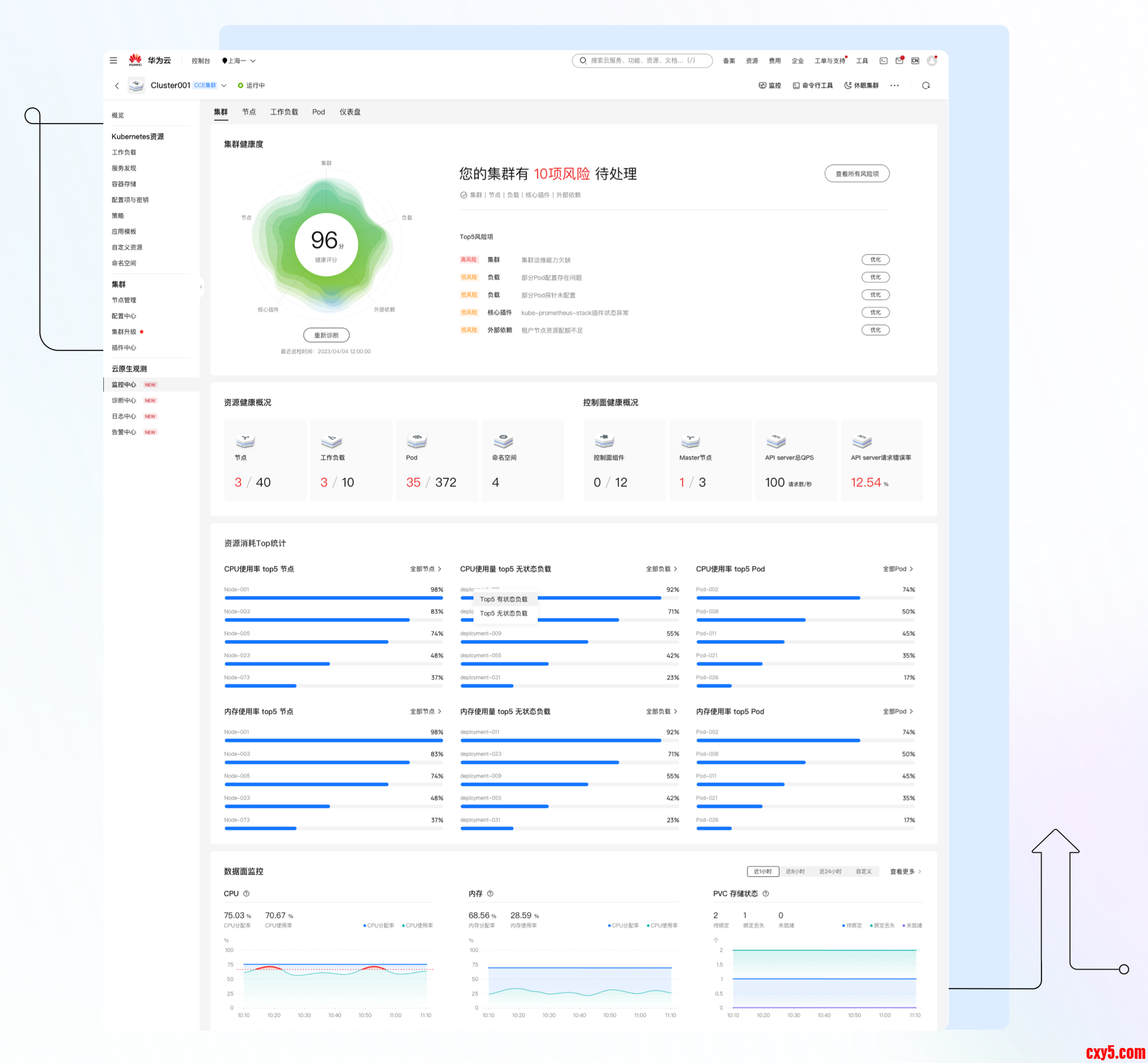Click help icon next to PVC 存储状态
This screenshot has height=1063, width=1148.
pyautogui.click(x=766, y=893)
